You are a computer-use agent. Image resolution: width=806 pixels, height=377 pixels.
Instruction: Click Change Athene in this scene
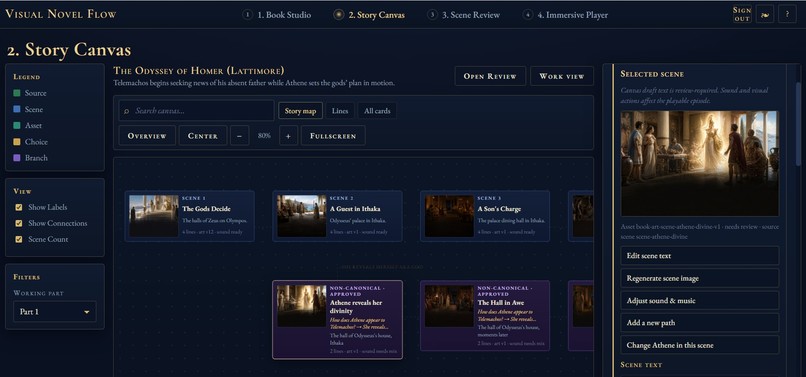coord(700,345)
